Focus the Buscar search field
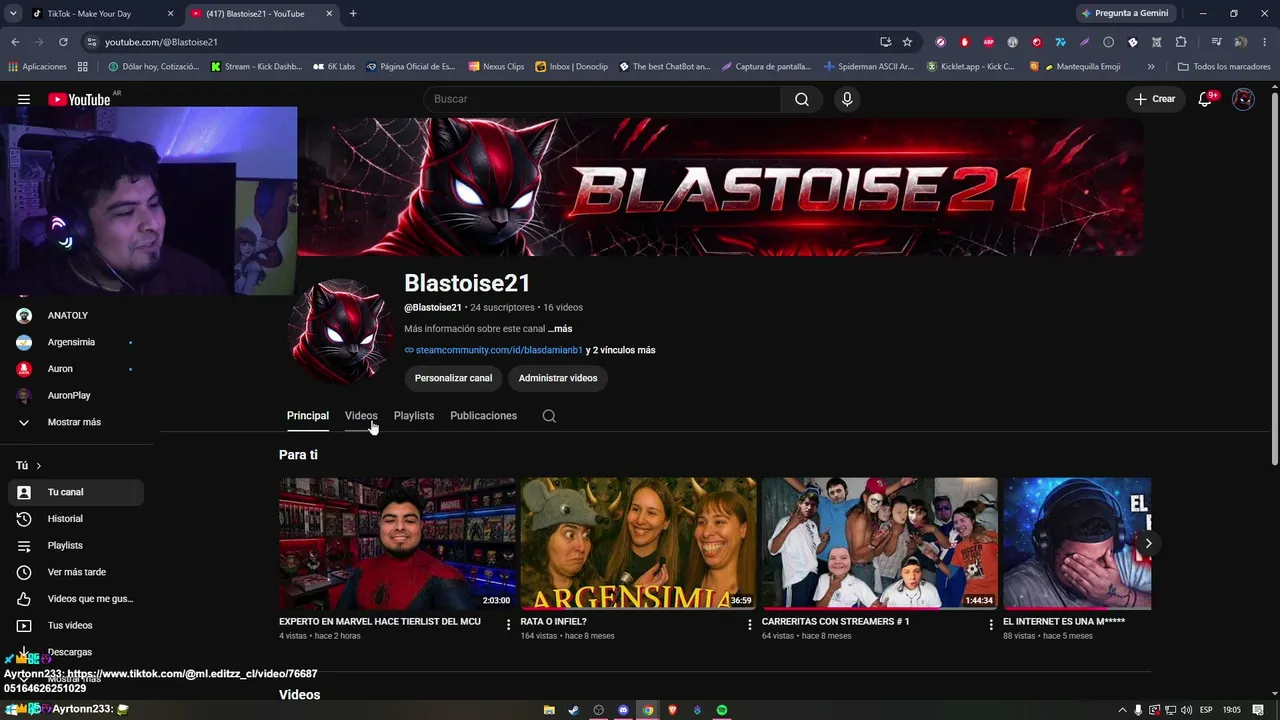This screenshot has width=1280, height=720. (x=603, y=99)
